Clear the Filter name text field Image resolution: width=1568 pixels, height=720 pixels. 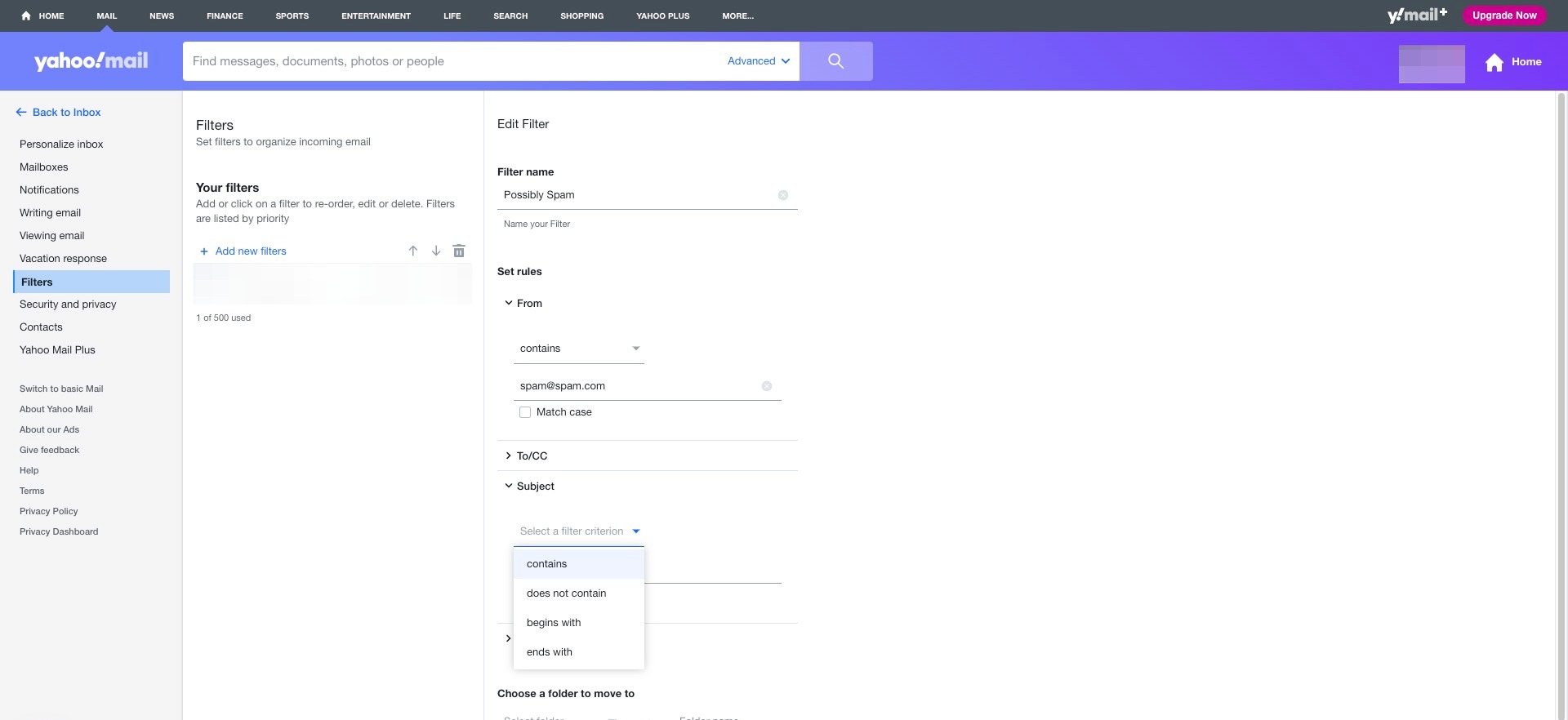(782, 195)
